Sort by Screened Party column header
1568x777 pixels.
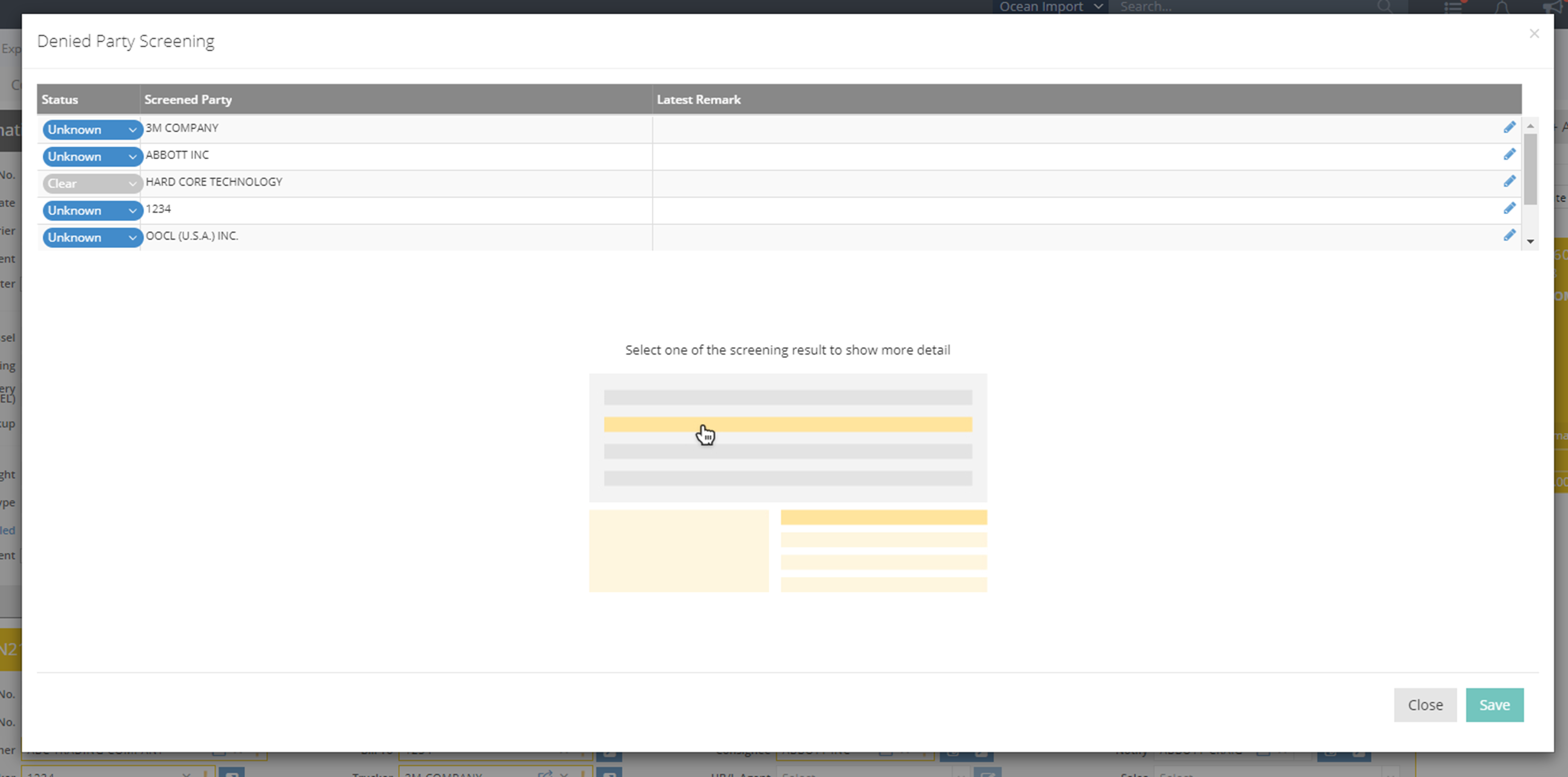point(188,100)
